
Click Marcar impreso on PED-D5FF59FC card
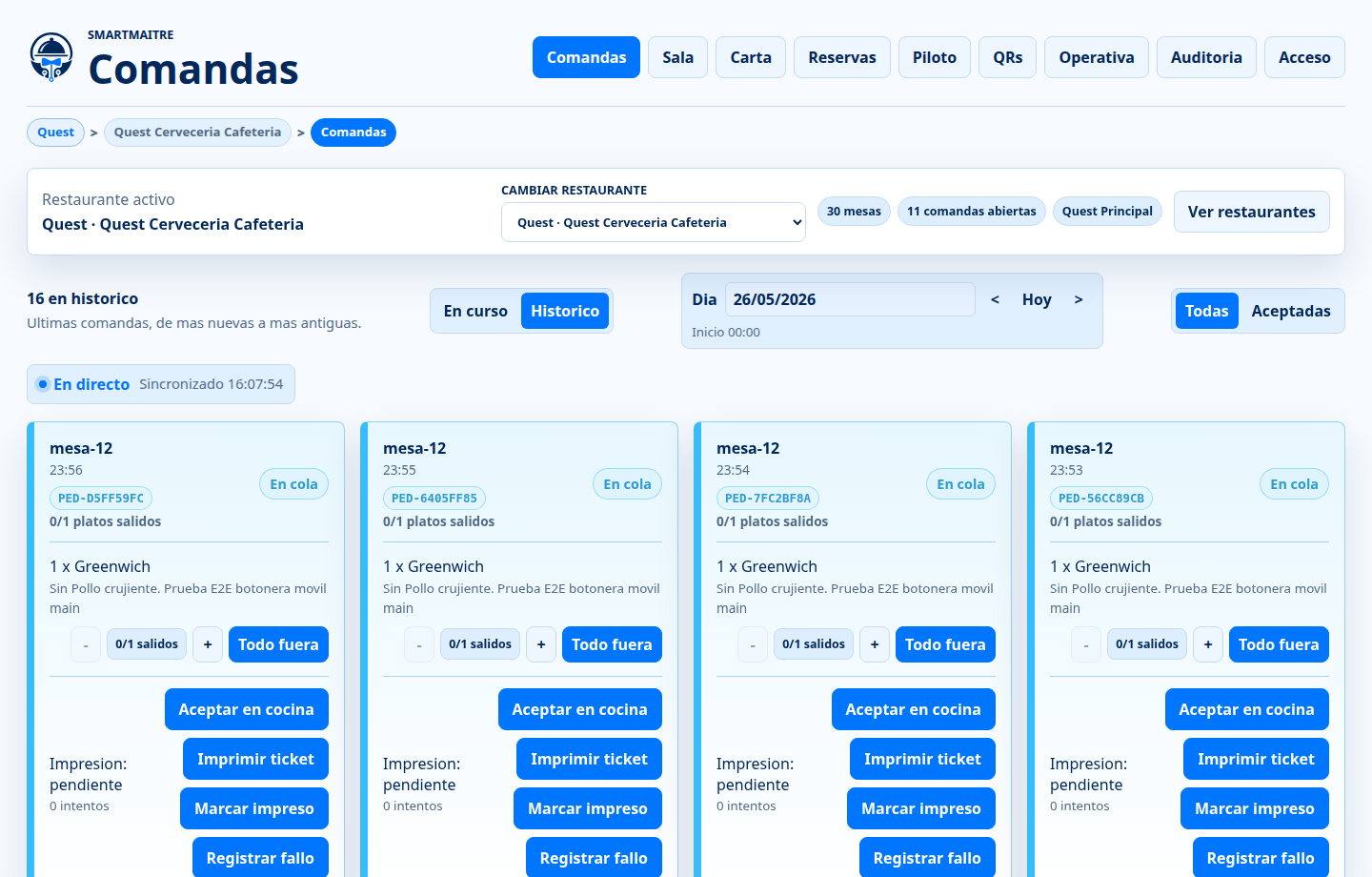click(x=254, y=808)
